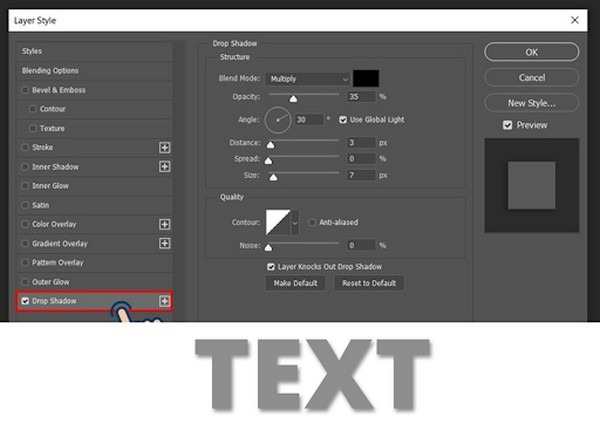600x424 pixels.
Task: Select the Pattern Overlay effect row
Action: [x=95, y=263]
